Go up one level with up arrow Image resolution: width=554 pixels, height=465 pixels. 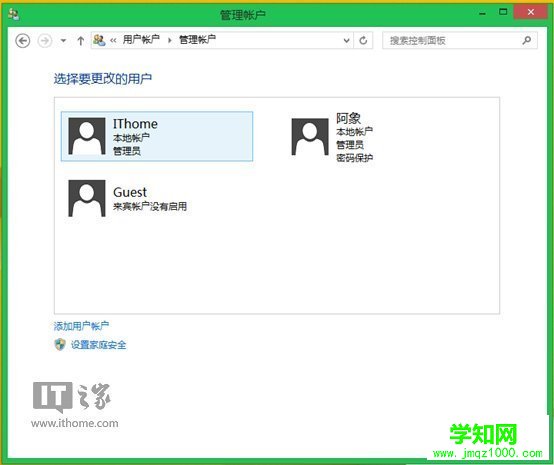pyautogui.click(x=81, y=41)
